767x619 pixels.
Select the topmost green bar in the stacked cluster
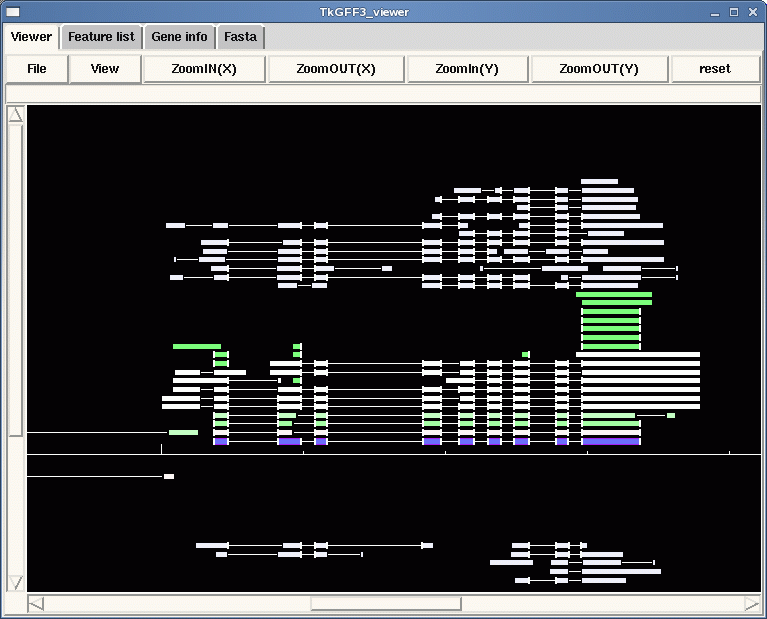click(614, 295)
